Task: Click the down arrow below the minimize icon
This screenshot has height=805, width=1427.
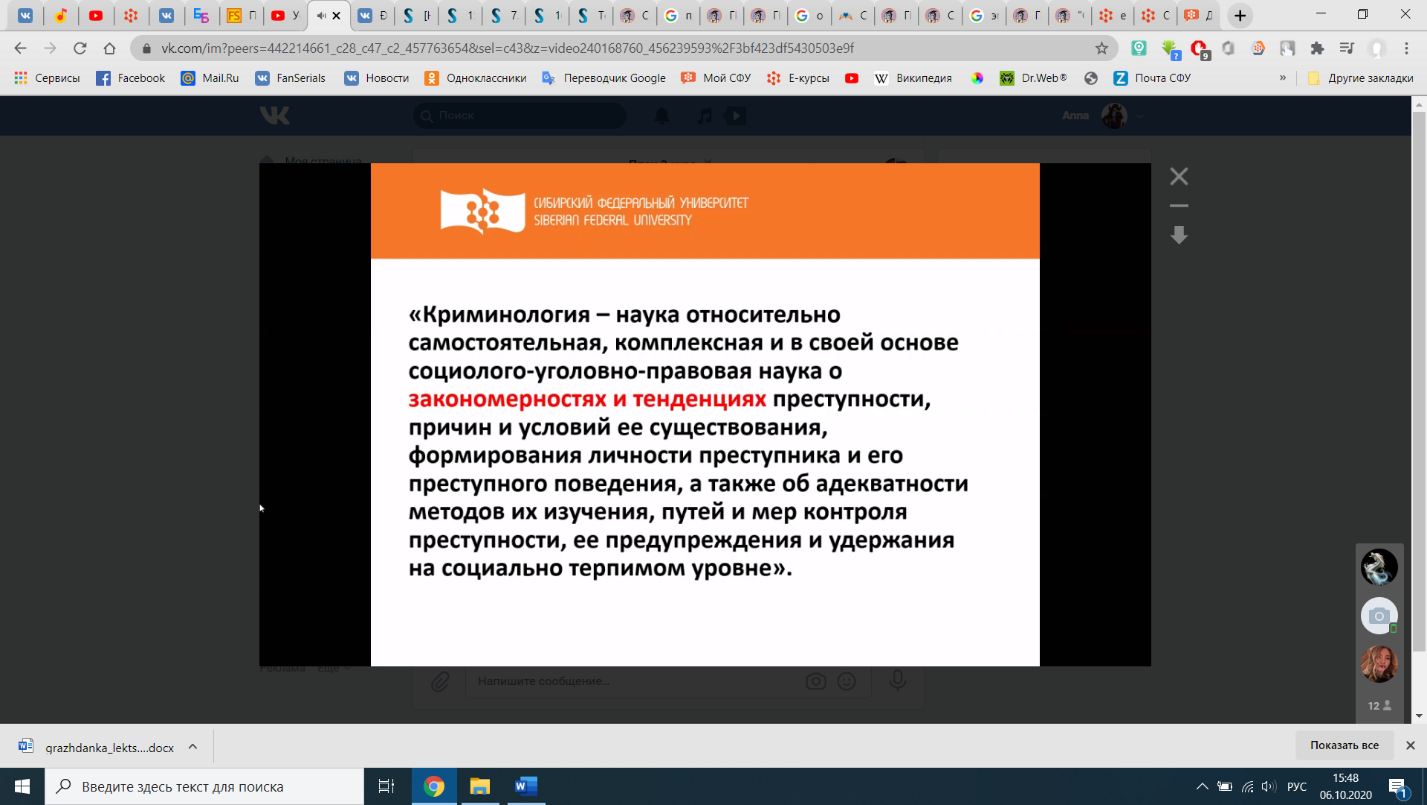Action: click(1179, 235)
